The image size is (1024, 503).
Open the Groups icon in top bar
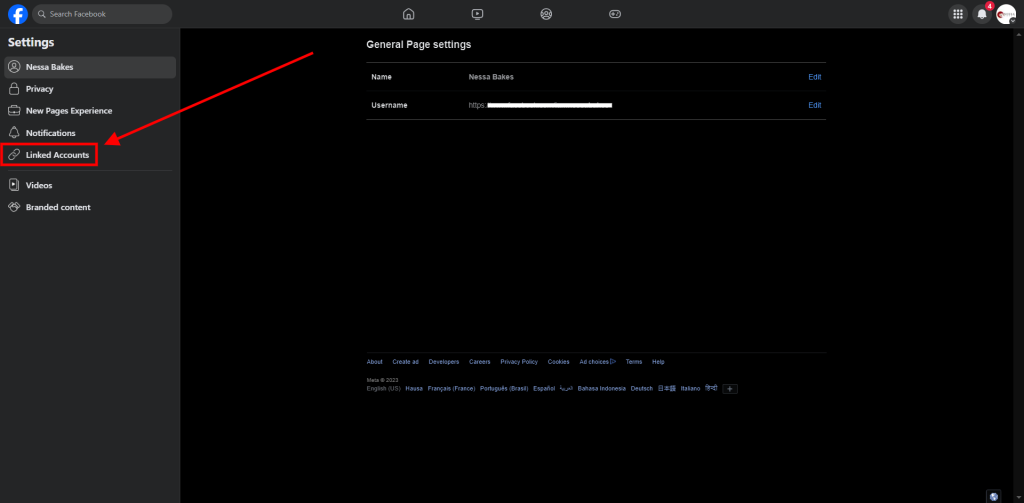click(546, 14)
